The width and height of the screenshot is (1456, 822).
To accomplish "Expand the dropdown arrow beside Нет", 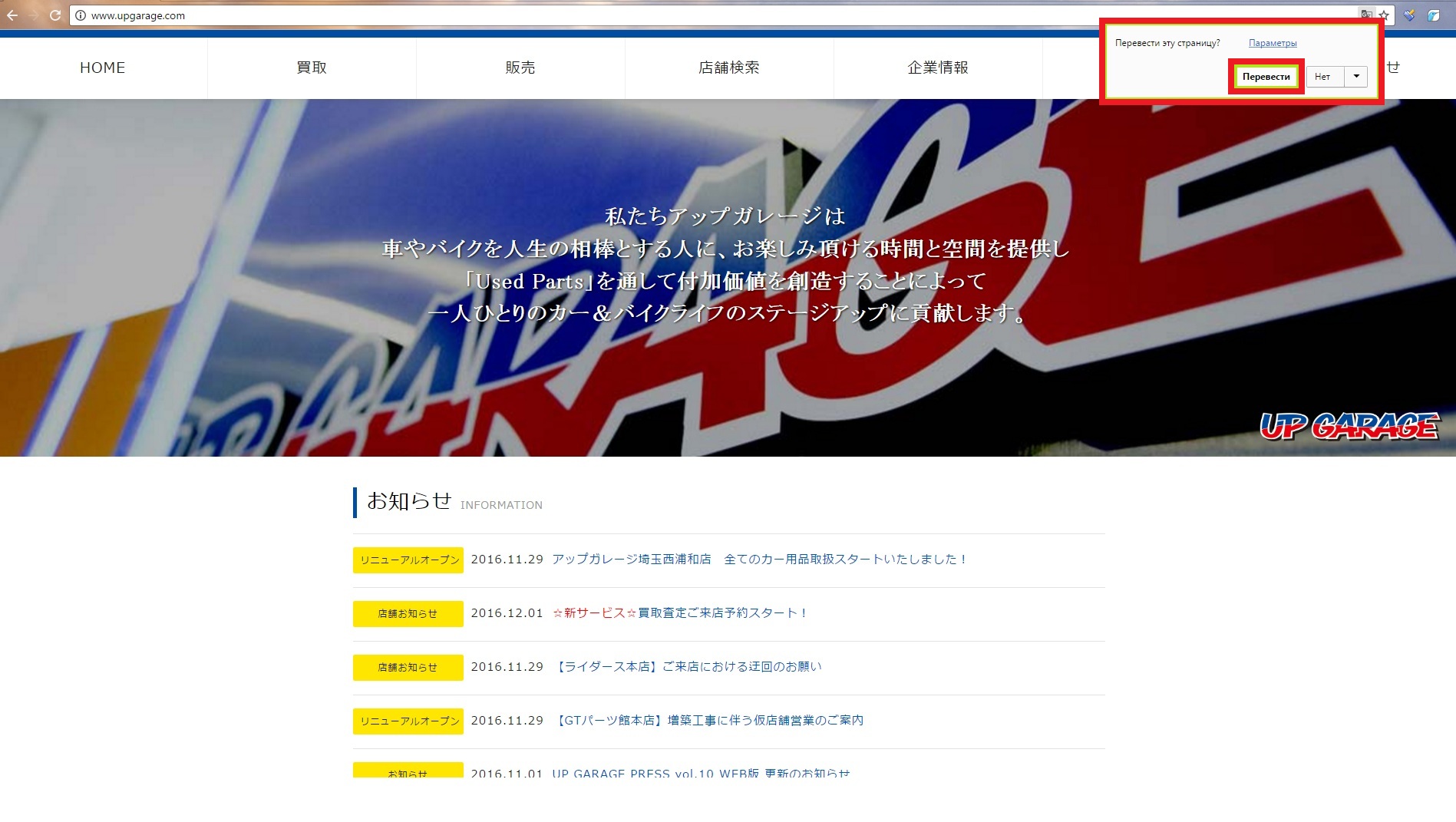I will coord(1356,77).
